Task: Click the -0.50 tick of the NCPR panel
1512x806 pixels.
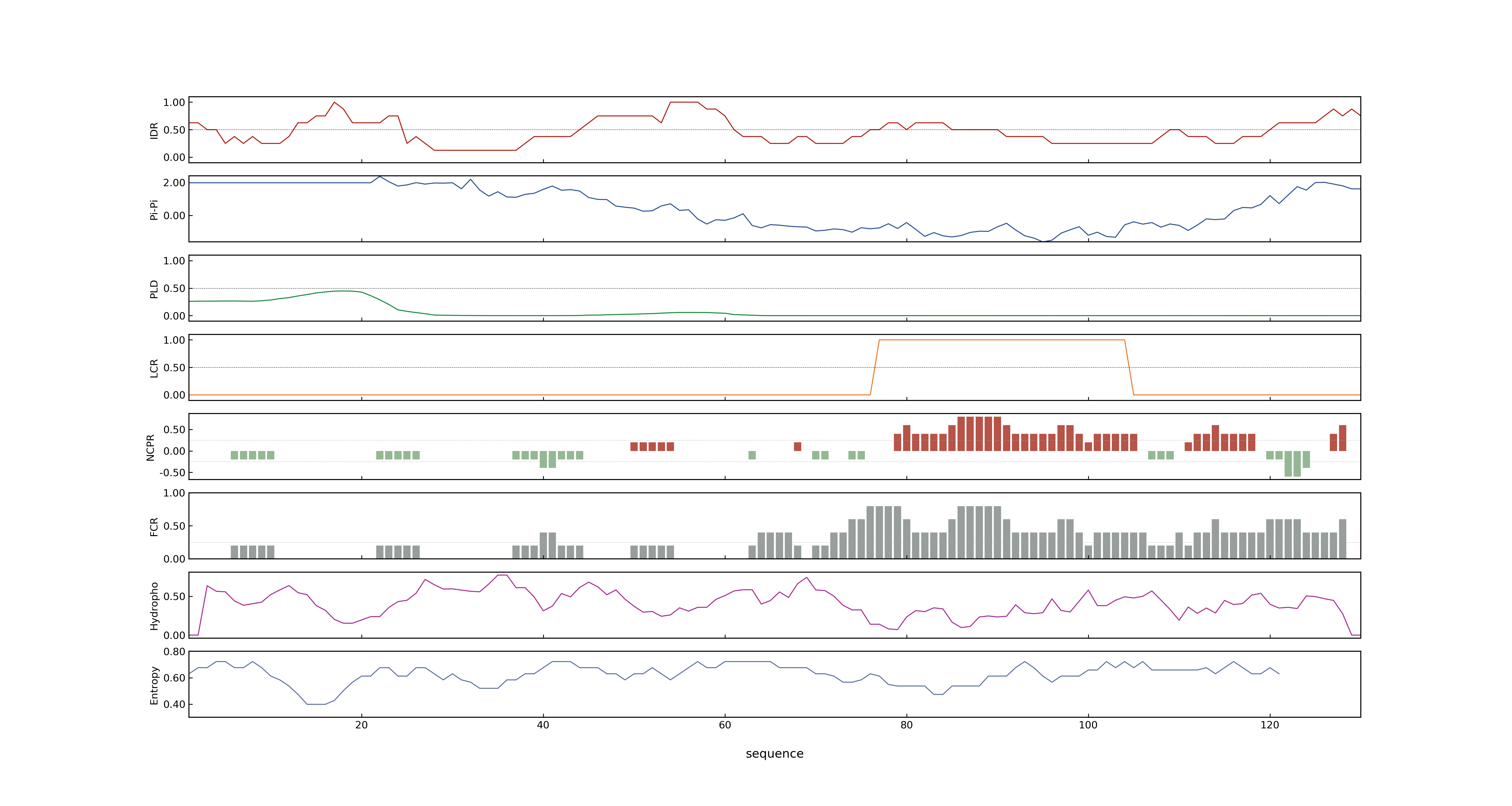Action: pos(172,472)
